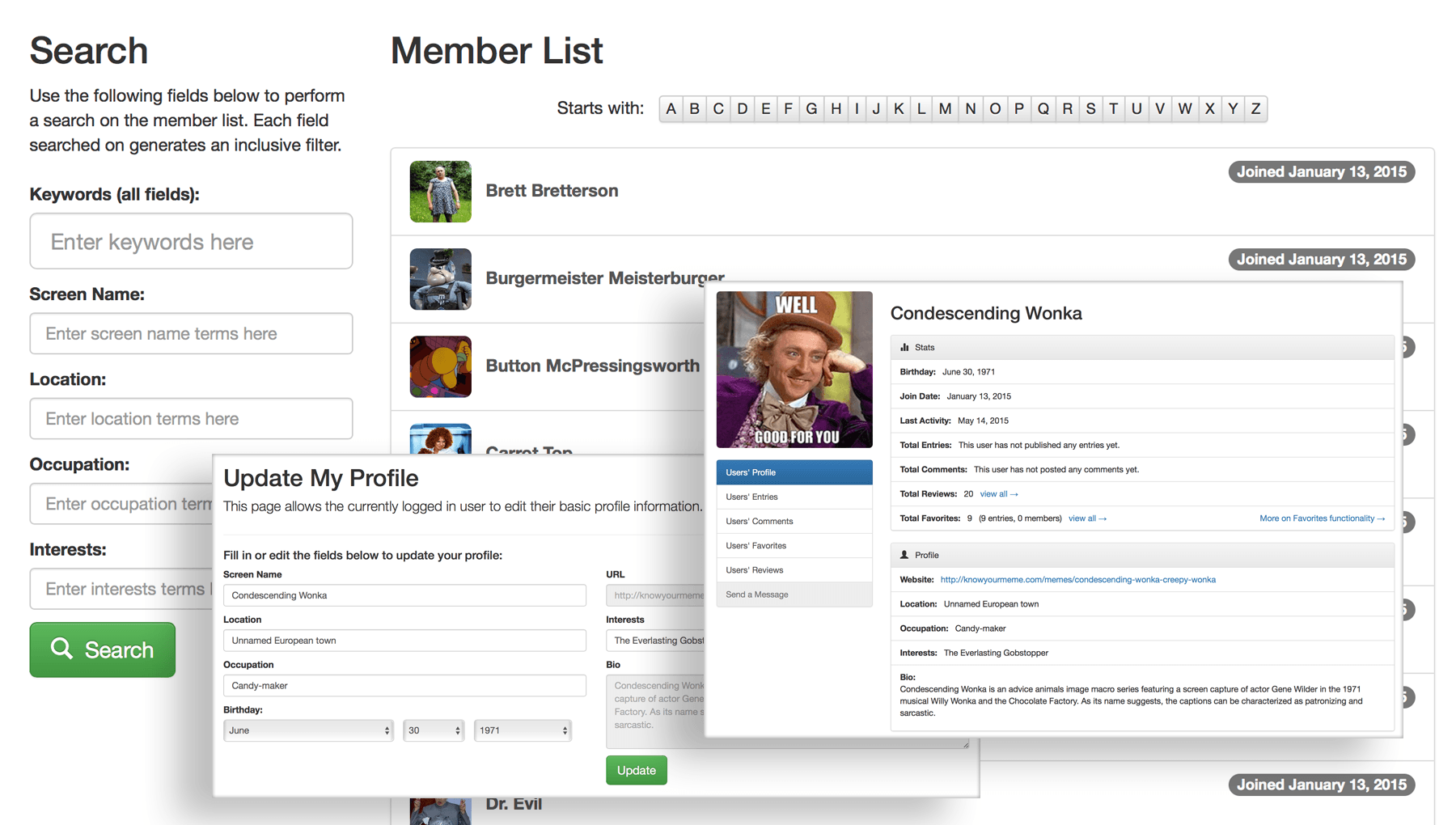This screenshot has height=825, width=1456.
Task: Open Brett Bretterson's avatar thumbnail
Action: [x=440, y=192]
